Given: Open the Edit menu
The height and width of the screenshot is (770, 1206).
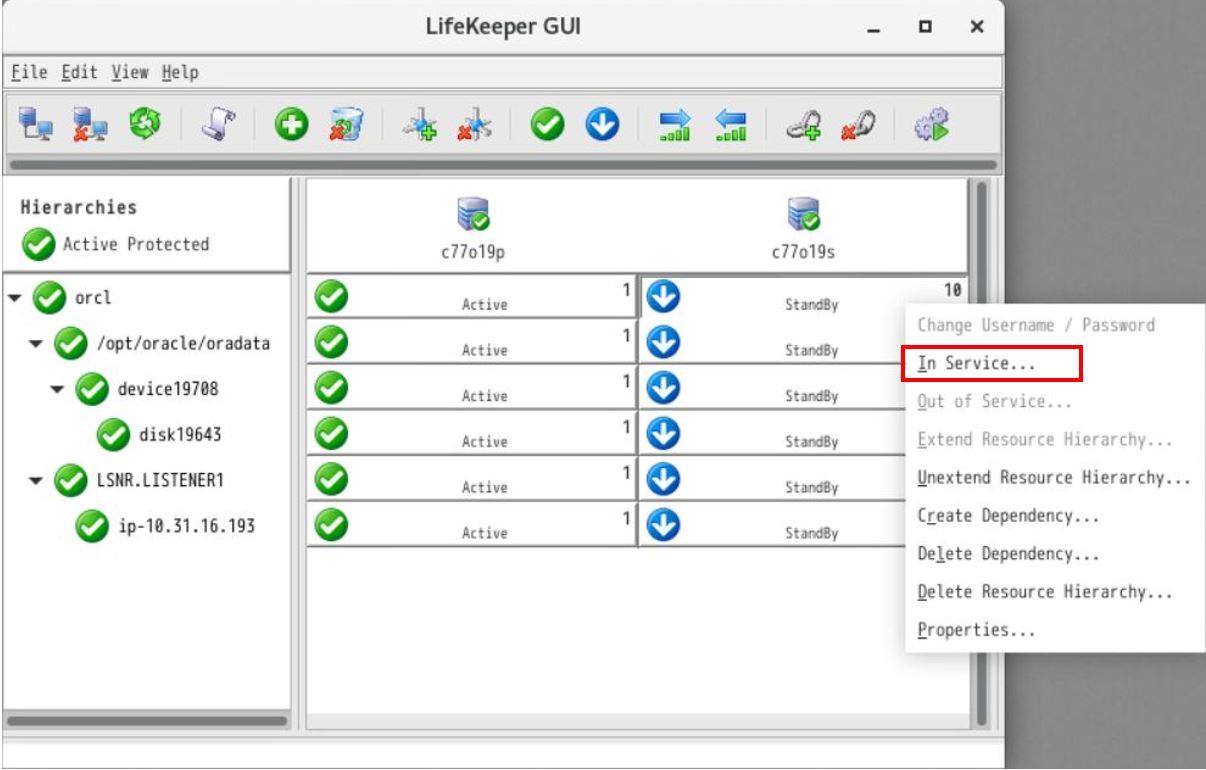Looking at the screenshot, I should [x=79, y=72].
